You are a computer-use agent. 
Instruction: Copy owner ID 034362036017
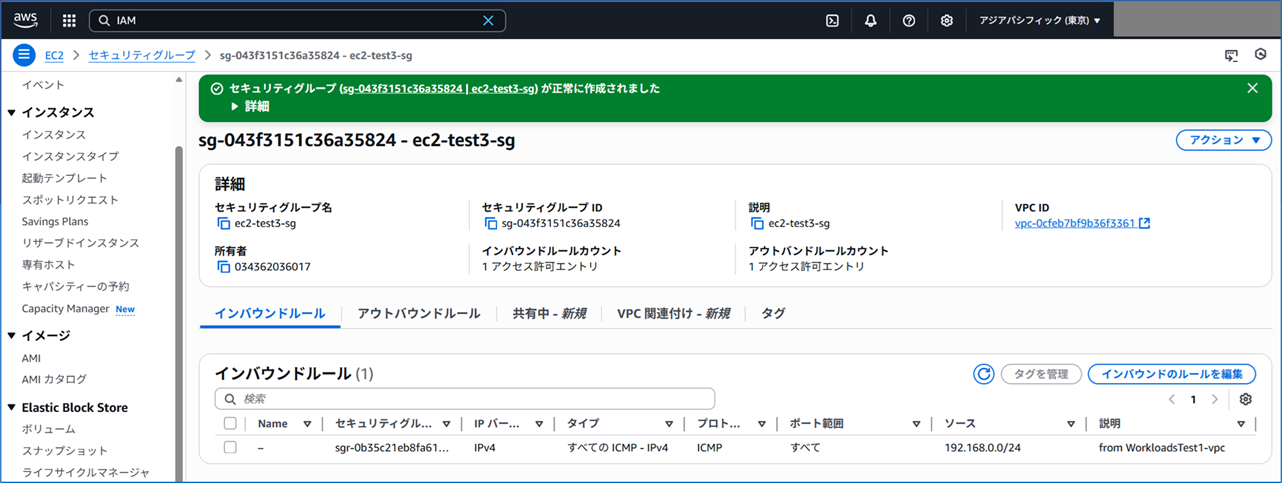[x=222, y=267]
